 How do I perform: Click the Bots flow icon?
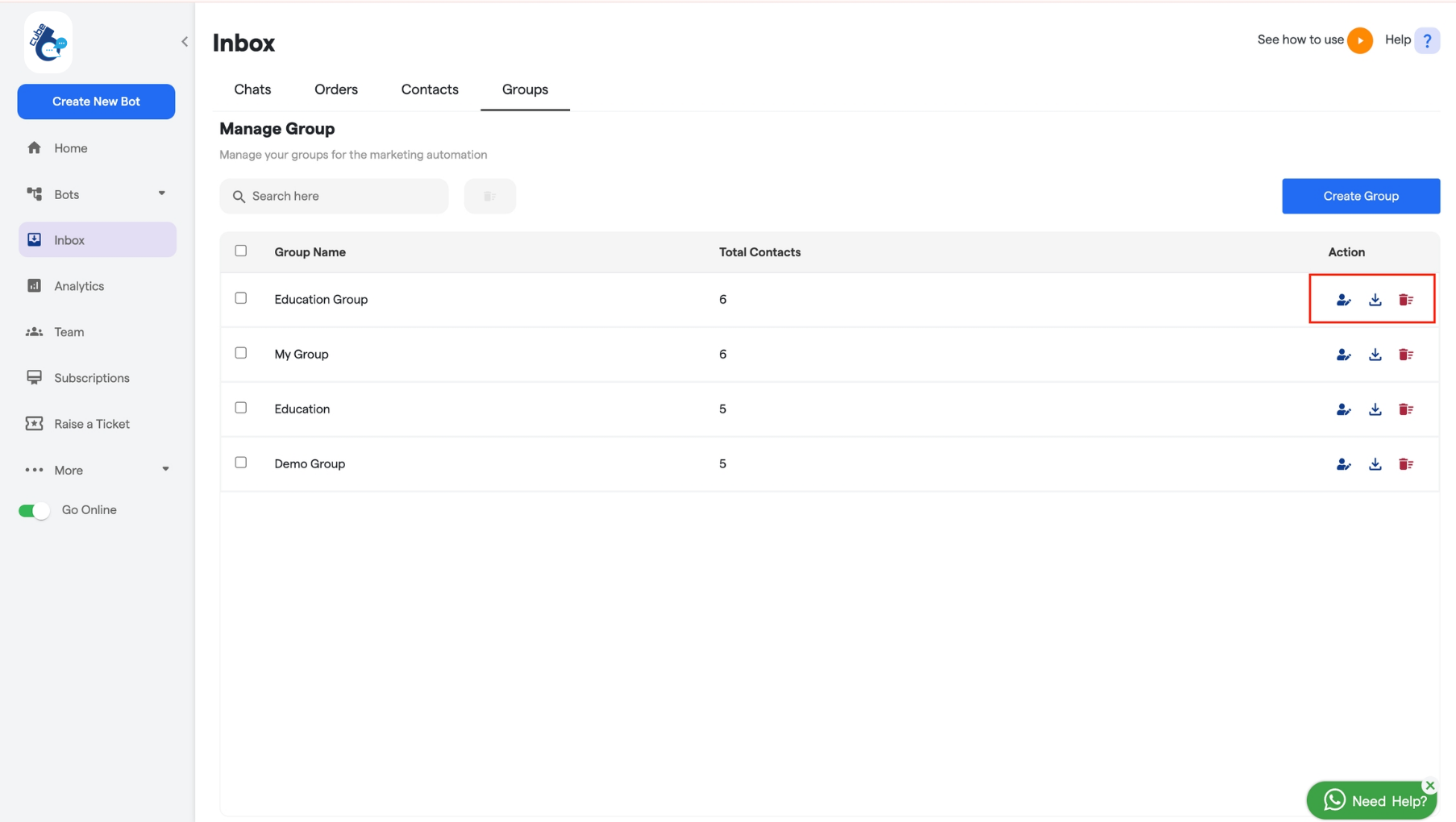[34, 193]
